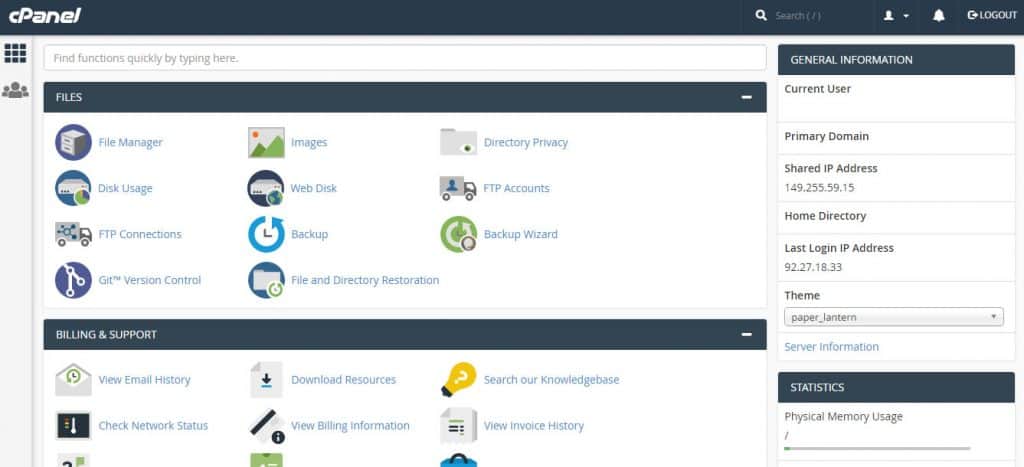Click the File Manager text link
This screenshot has width=1024, height=467.
coord(131,142)
